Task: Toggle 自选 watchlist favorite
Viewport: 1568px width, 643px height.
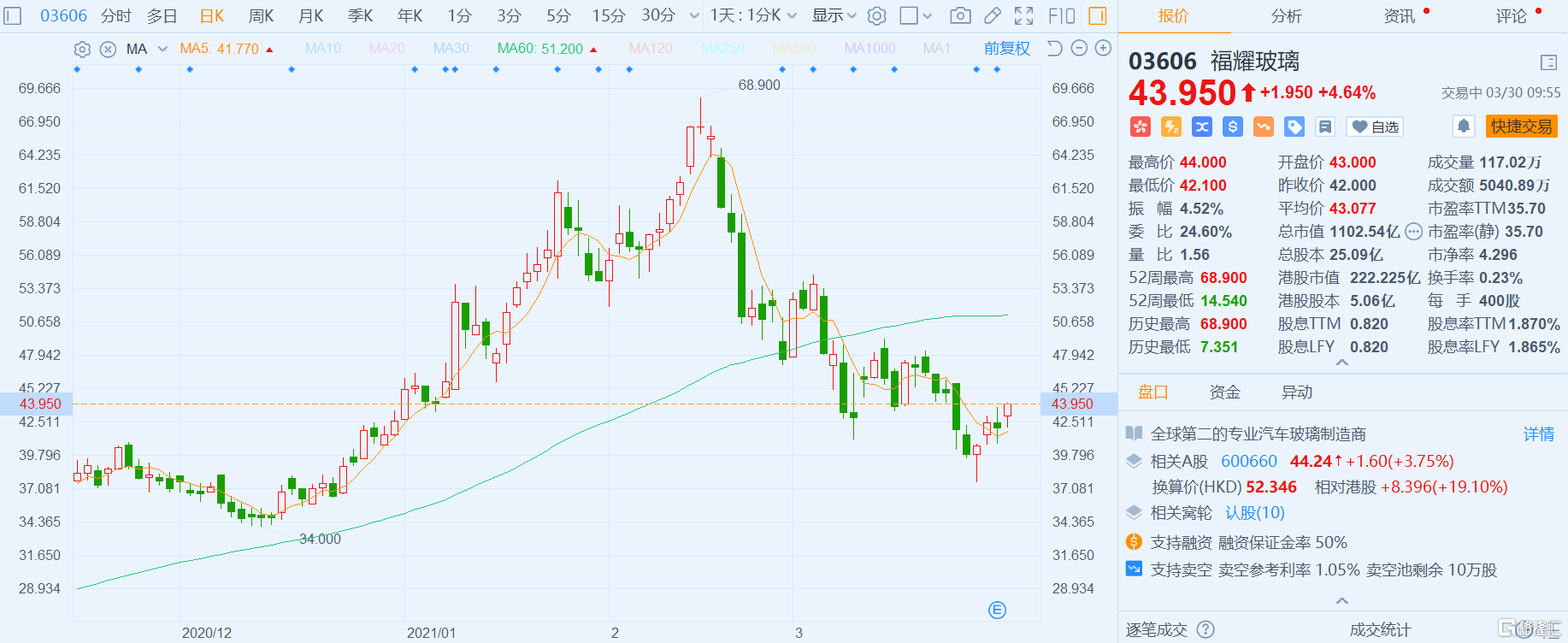Action: coord(1375,127)
